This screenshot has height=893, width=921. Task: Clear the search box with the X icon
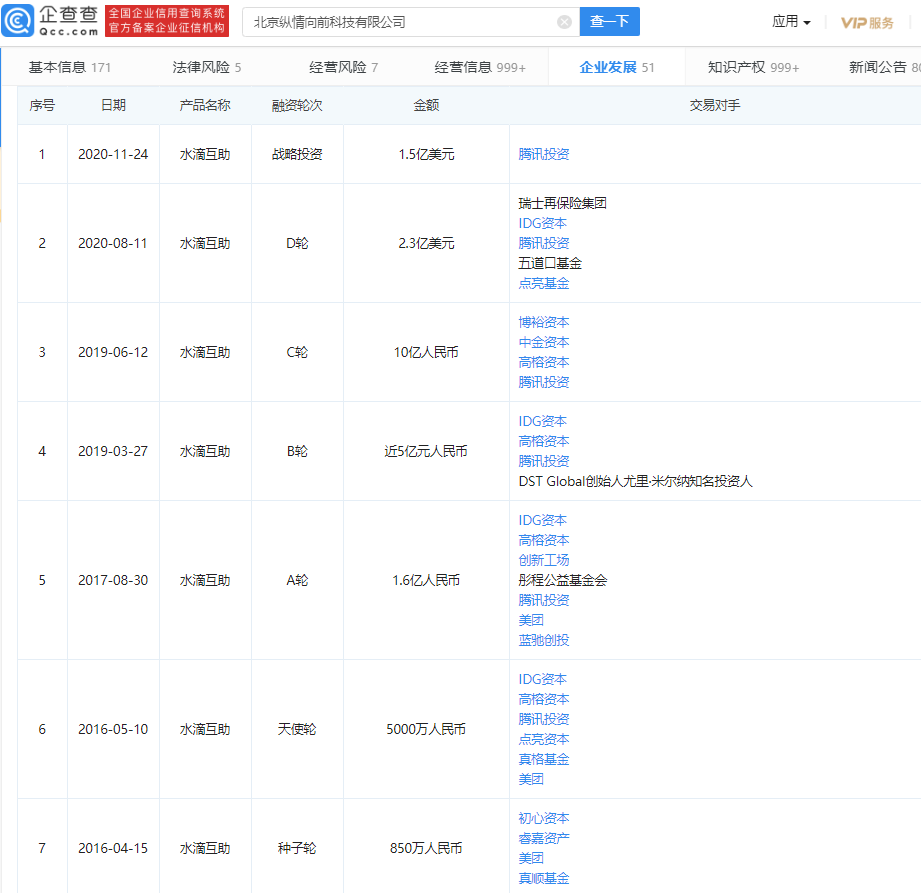tap(564, 22)
